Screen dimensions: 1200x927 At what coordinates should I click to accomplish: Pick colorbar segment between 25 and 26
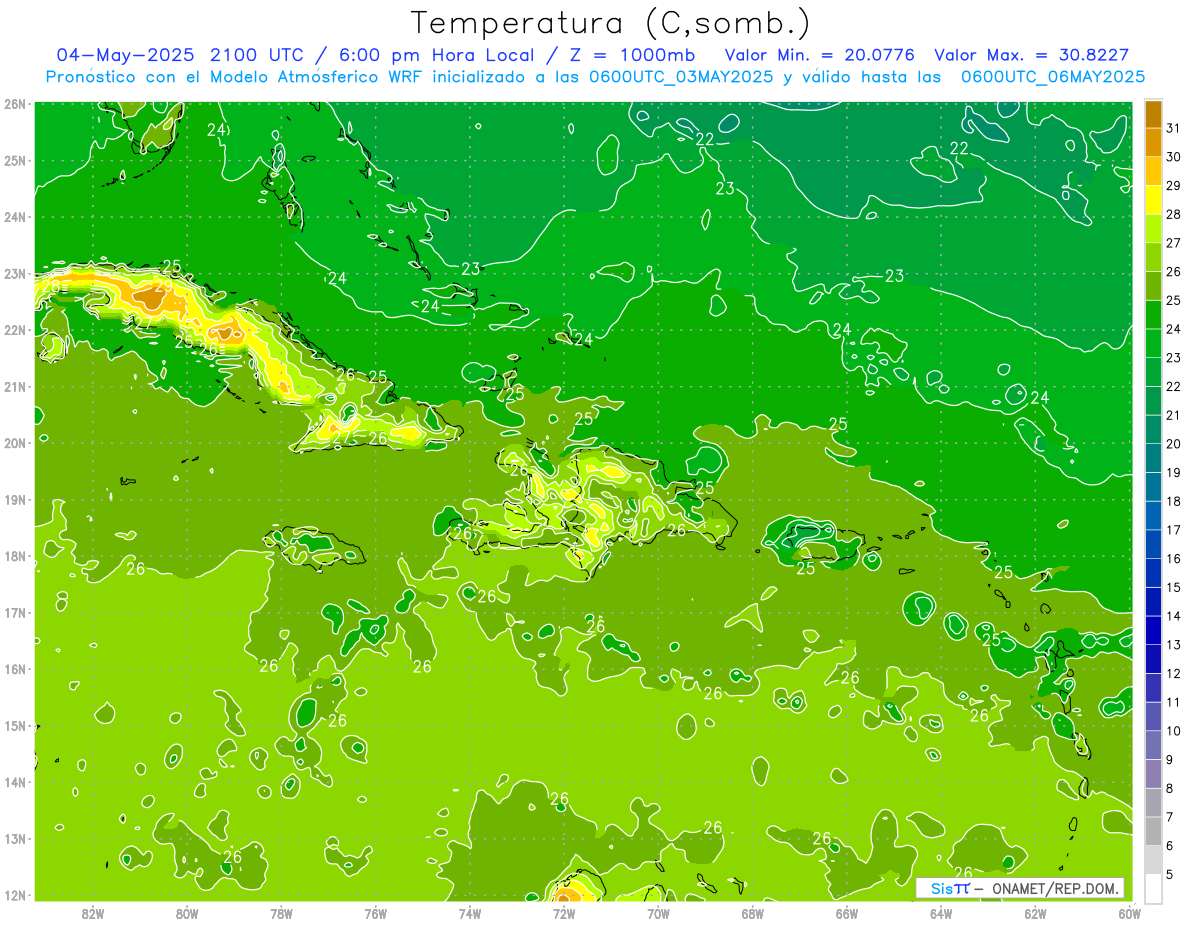[1153, 286]
